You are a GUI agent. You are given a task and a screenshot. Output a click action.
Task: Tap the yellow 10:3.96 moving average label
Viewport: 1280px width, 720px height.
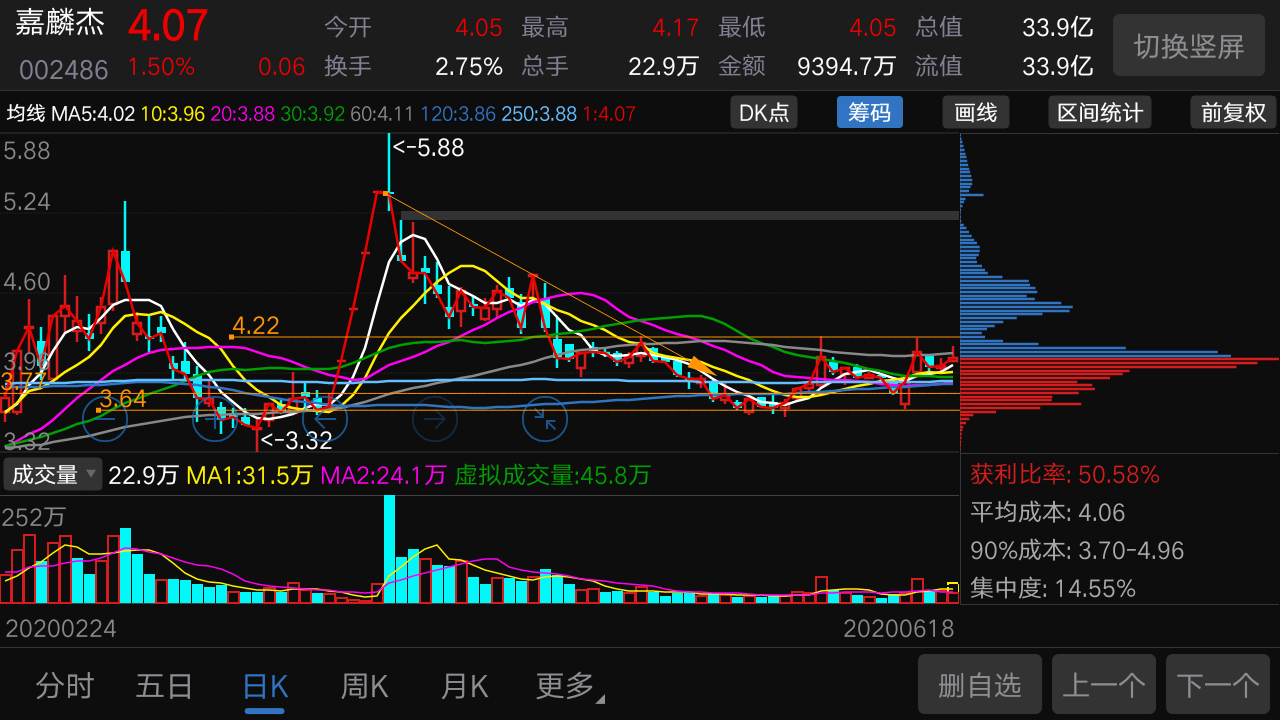coord(174,113)
